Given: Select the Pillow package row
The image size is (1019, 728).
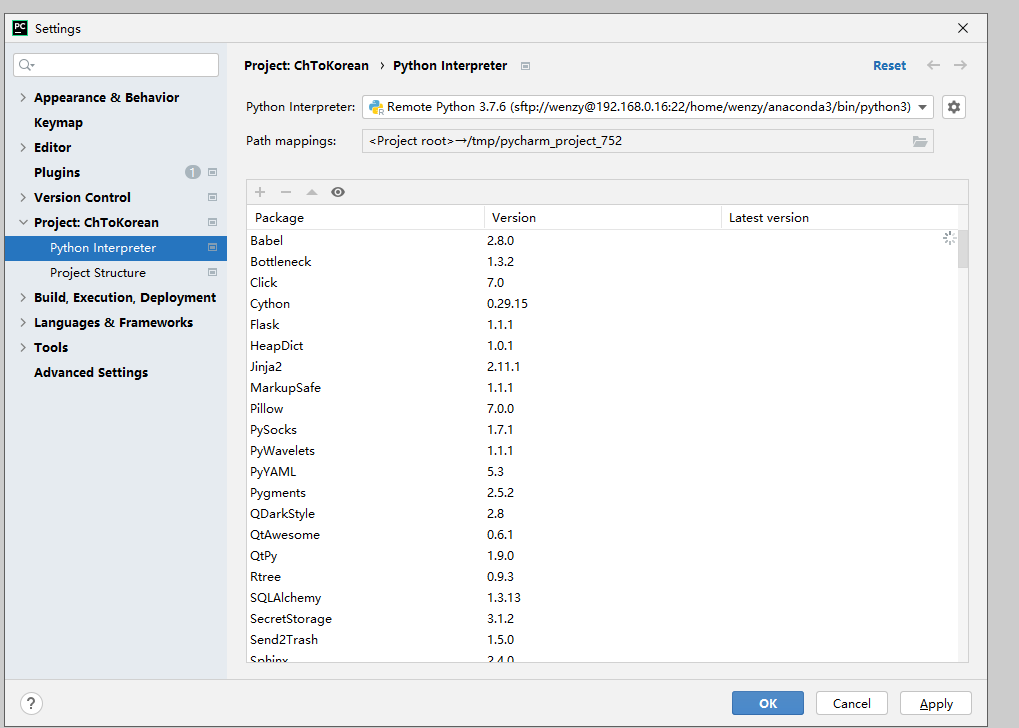Looking at the screenshot, I should point(602,409).
